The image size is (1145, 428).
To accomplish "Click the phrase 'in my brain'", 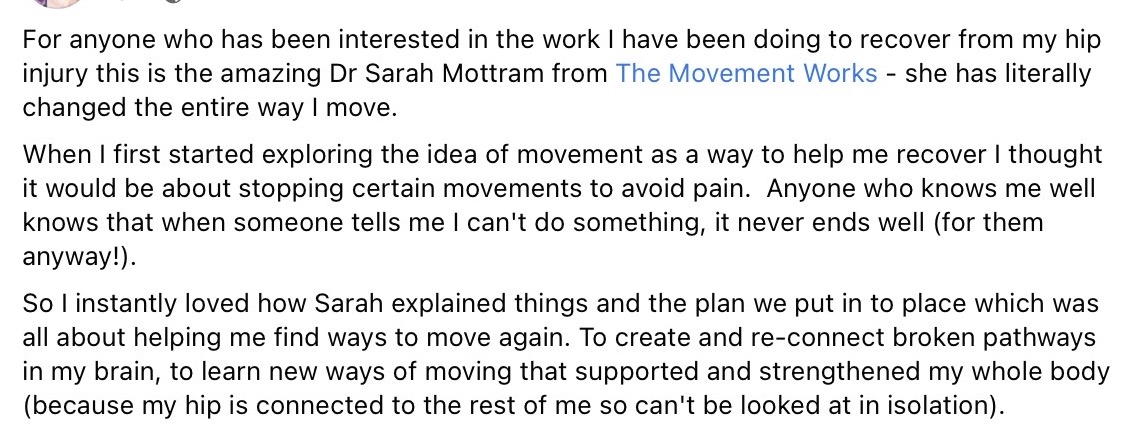I will coord(91,372).
